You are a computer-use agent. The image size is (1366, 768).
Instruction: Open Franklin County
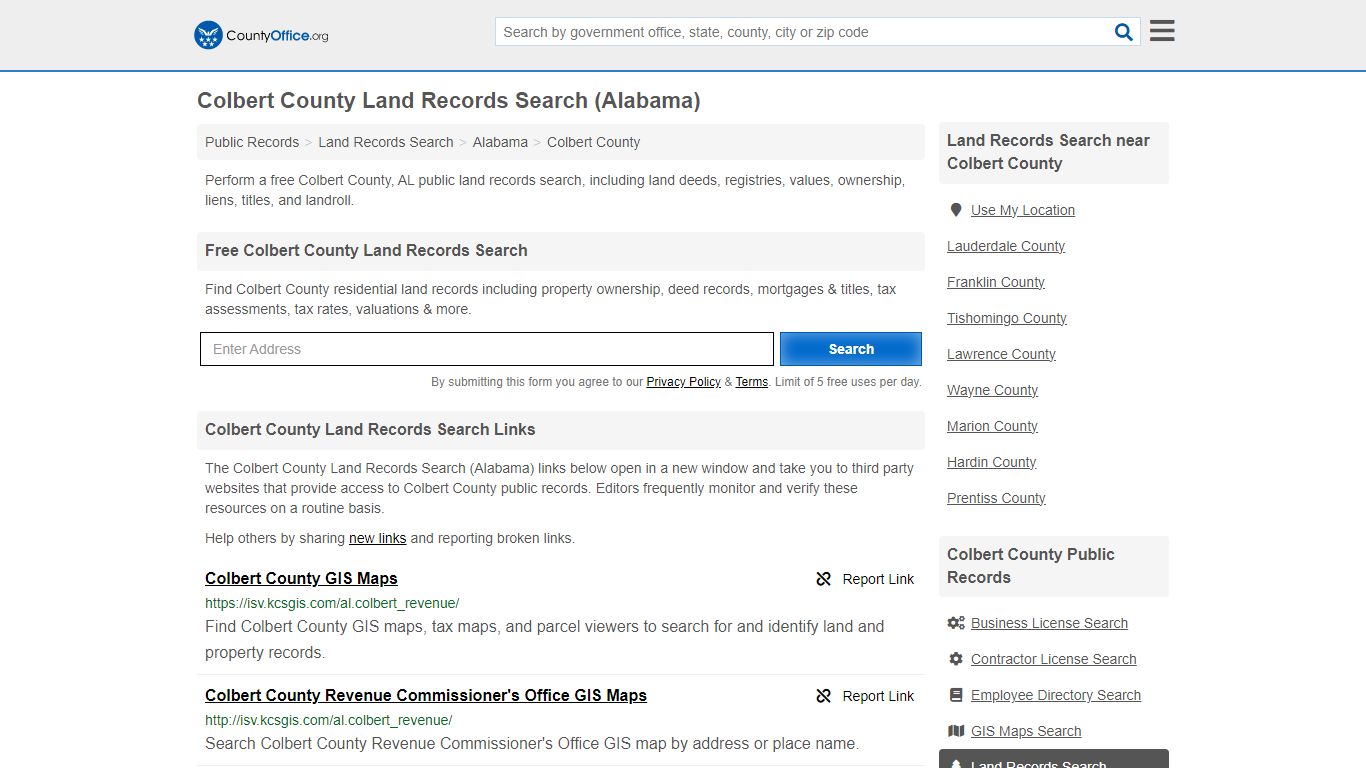[996, 282]
